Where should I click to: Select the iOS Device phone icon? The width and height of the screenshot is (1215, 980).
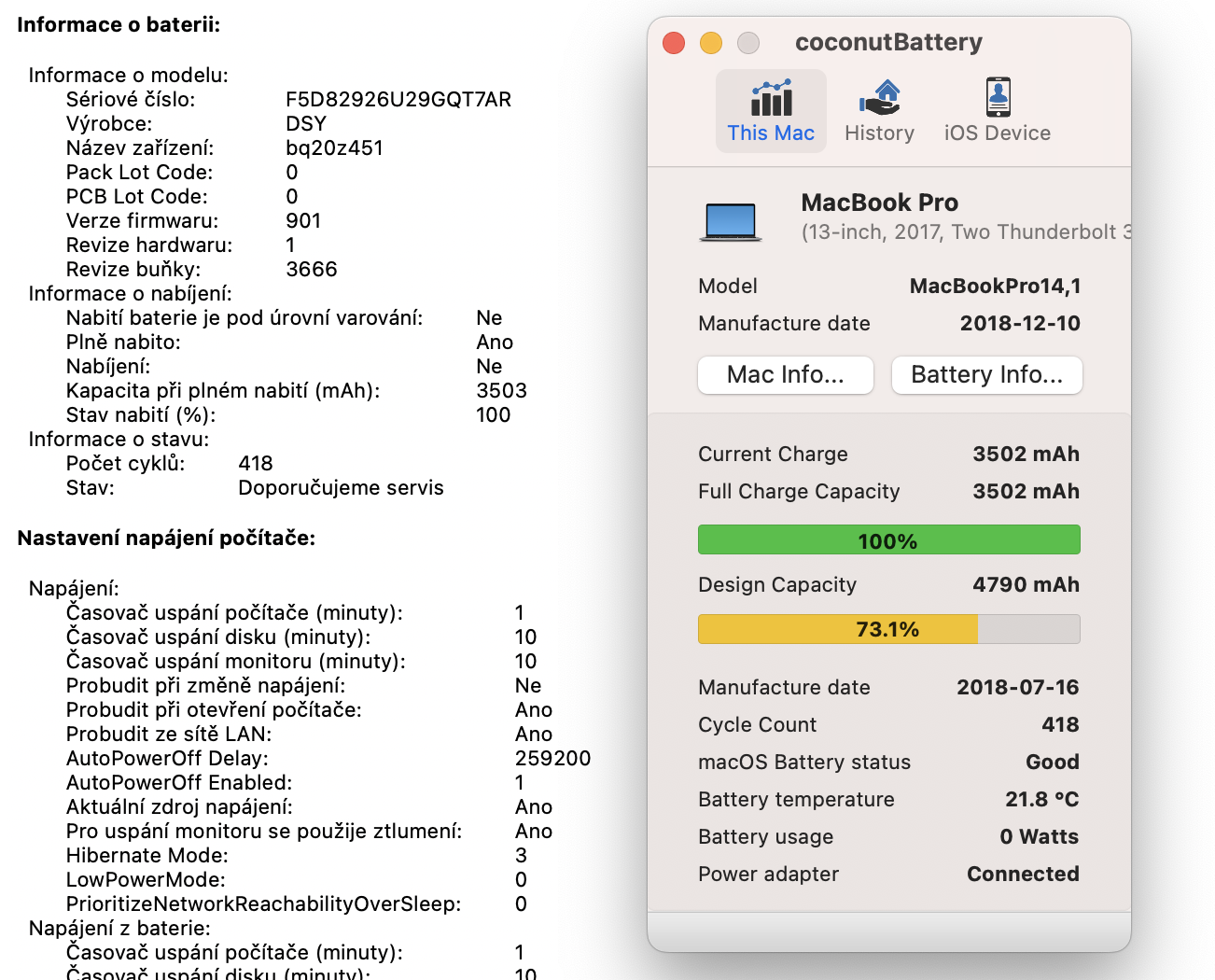[998, 97]
